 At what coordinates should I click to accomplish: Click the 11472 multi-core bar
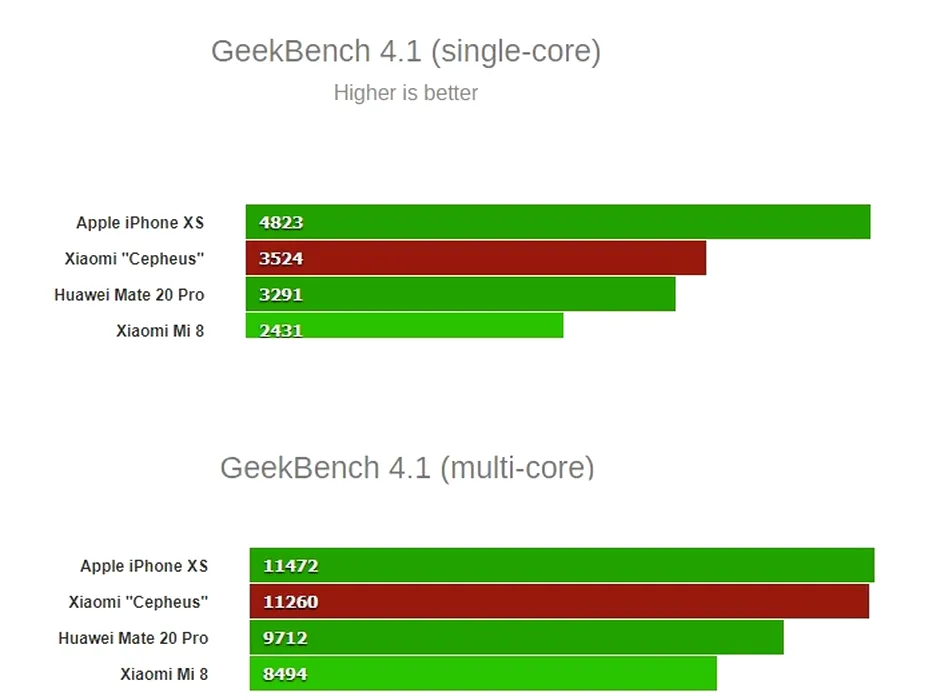tap(562, 565)
